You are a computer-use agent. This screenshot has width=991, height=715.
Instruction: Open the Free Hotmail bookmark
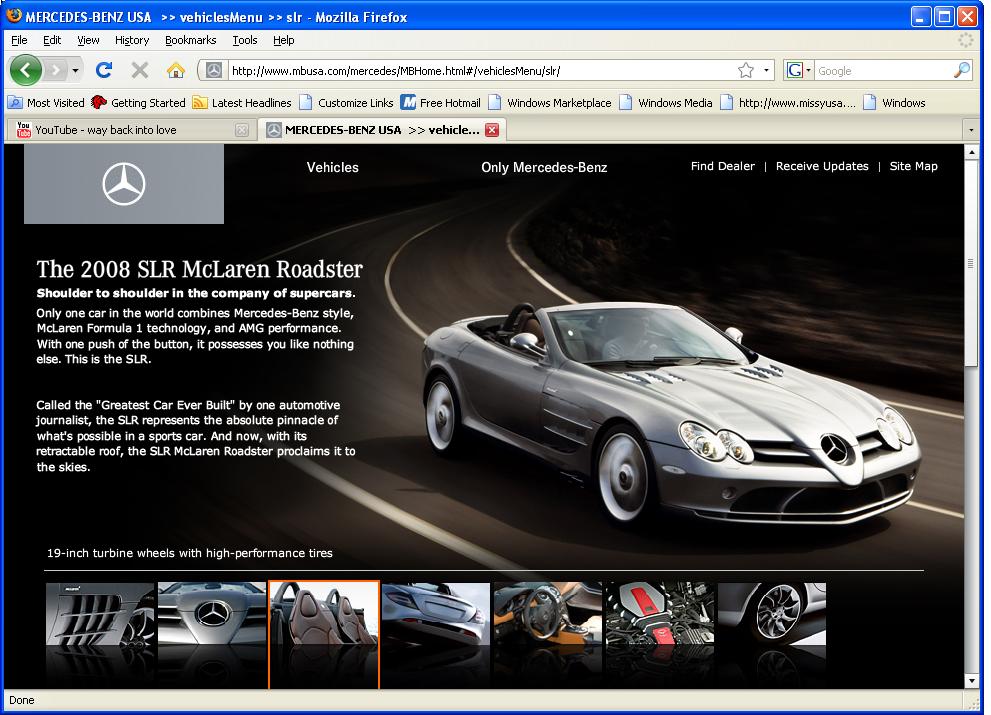pyautogui.click(x=441, y=102)
